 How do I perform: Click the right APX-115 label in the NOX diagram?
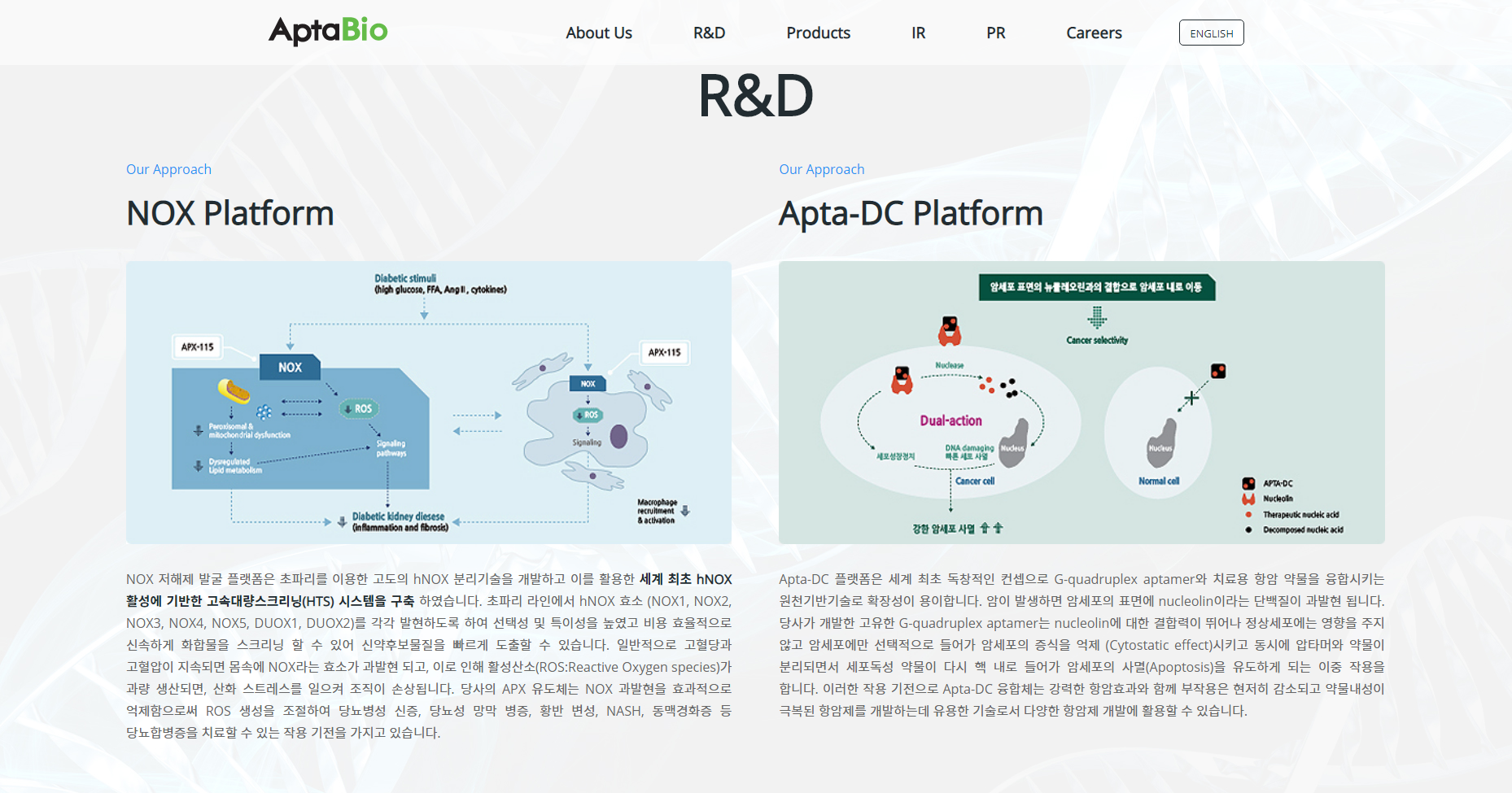click(665, 352)
